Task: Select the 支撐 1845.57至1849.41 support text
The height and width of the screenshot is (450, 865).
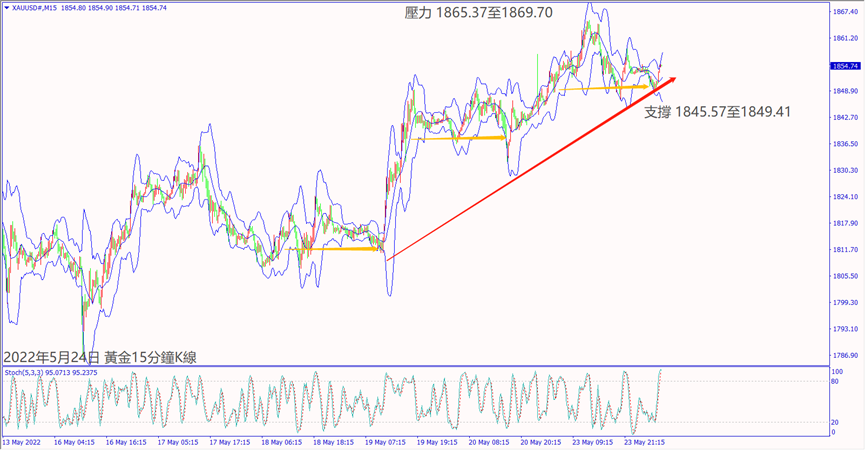Action: point(717,112)
